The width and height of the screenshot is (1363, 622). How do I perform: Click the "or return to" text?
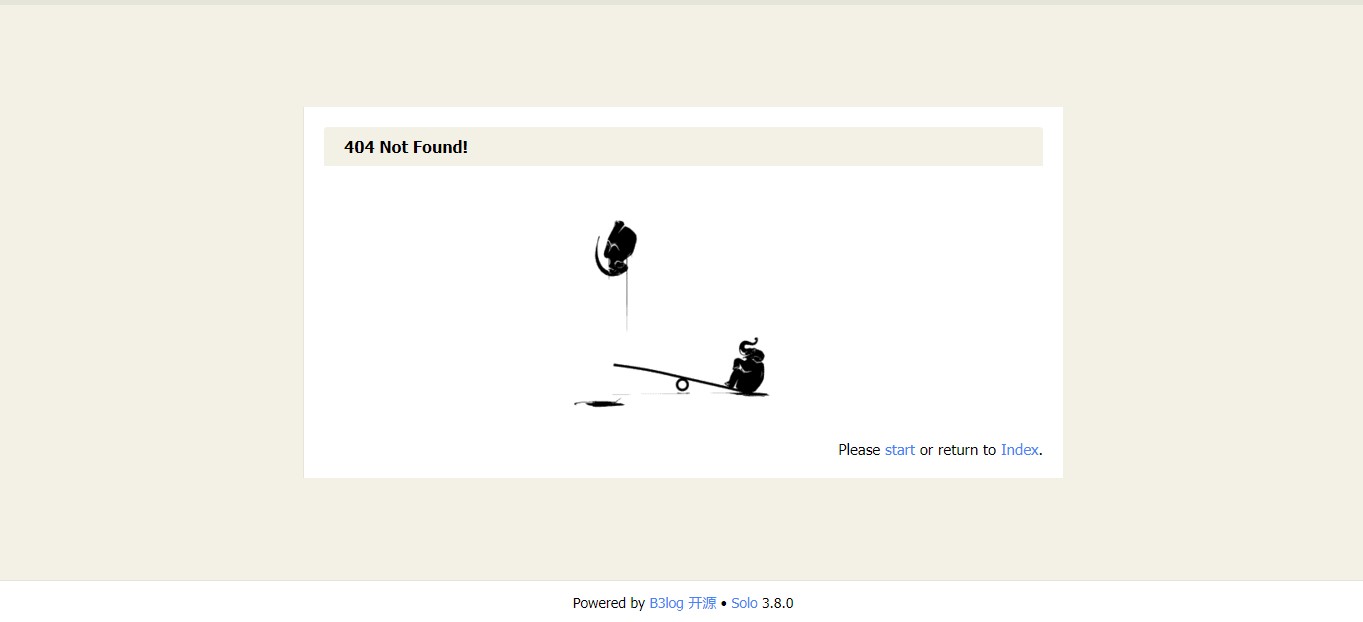point(958,450)
